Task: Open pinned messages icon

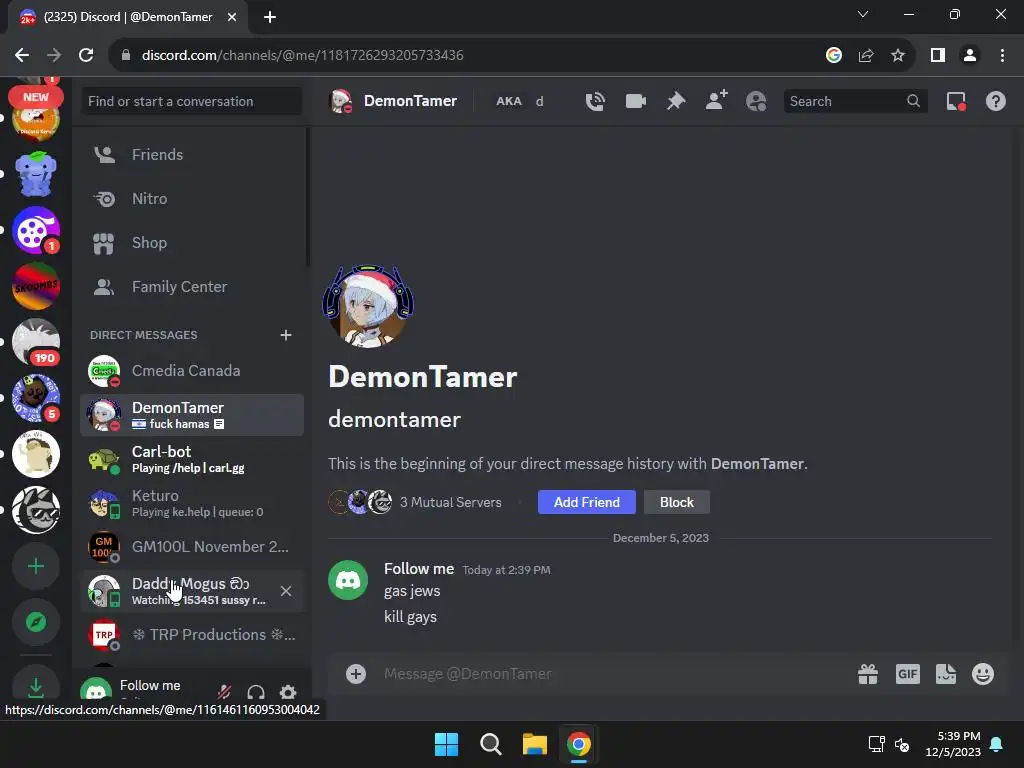Action: (x=676, y=101)
